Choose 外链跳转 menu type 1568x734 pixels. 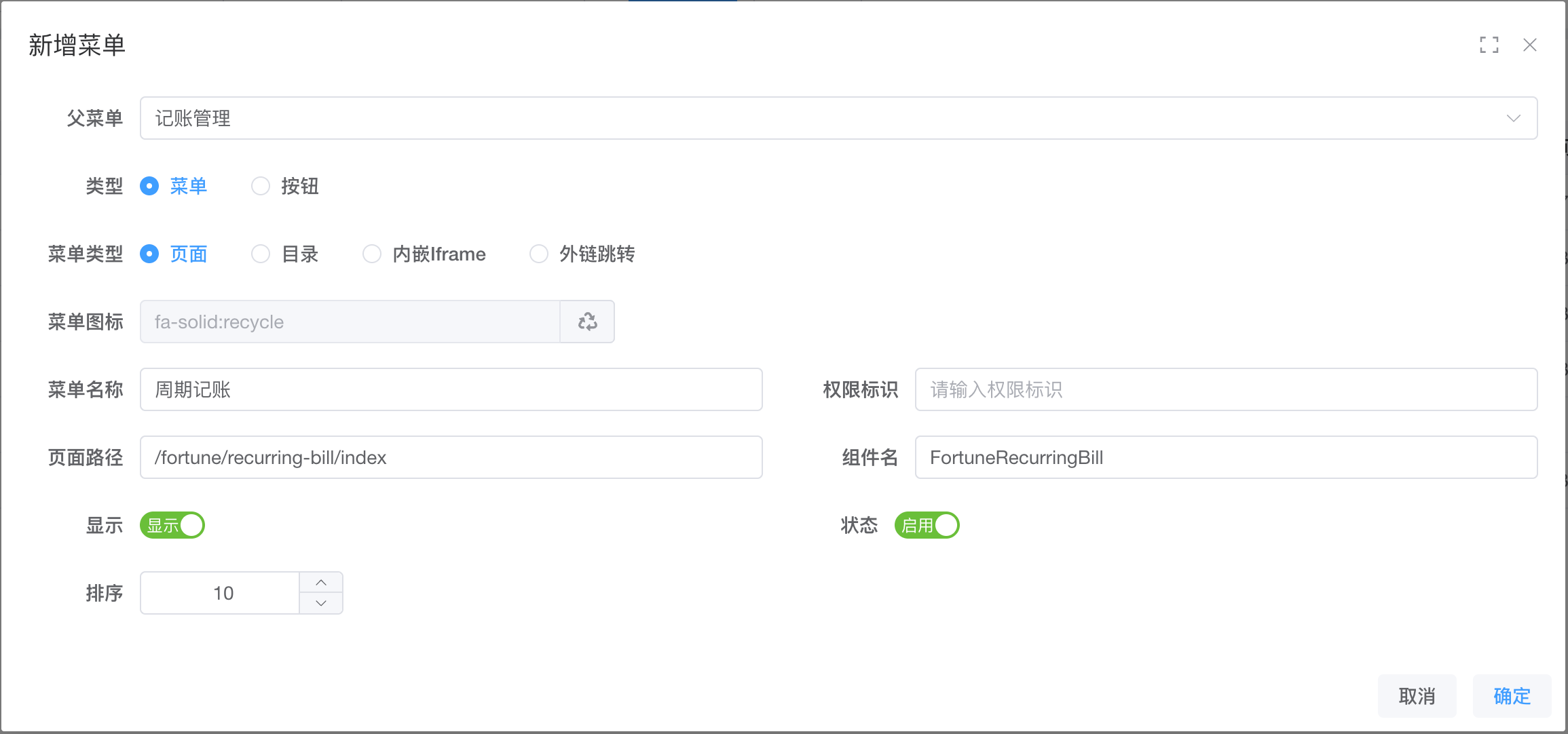click(x=539, y=254)
